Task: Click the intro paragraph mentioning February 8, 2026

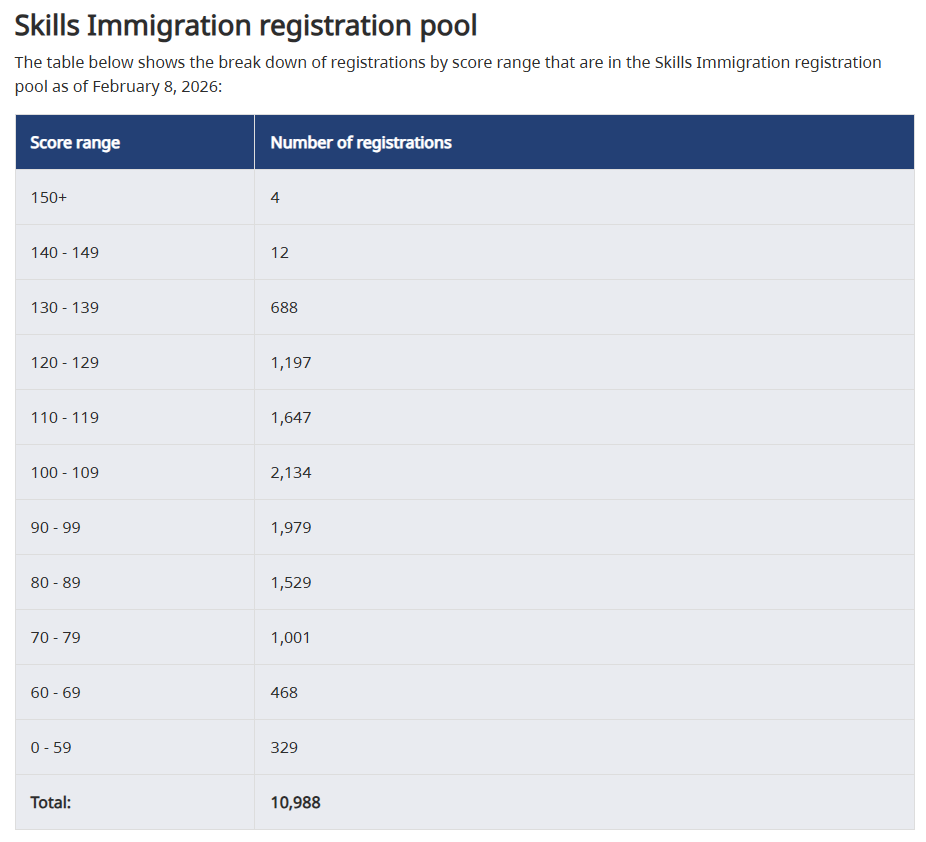Action: (448, 74)
